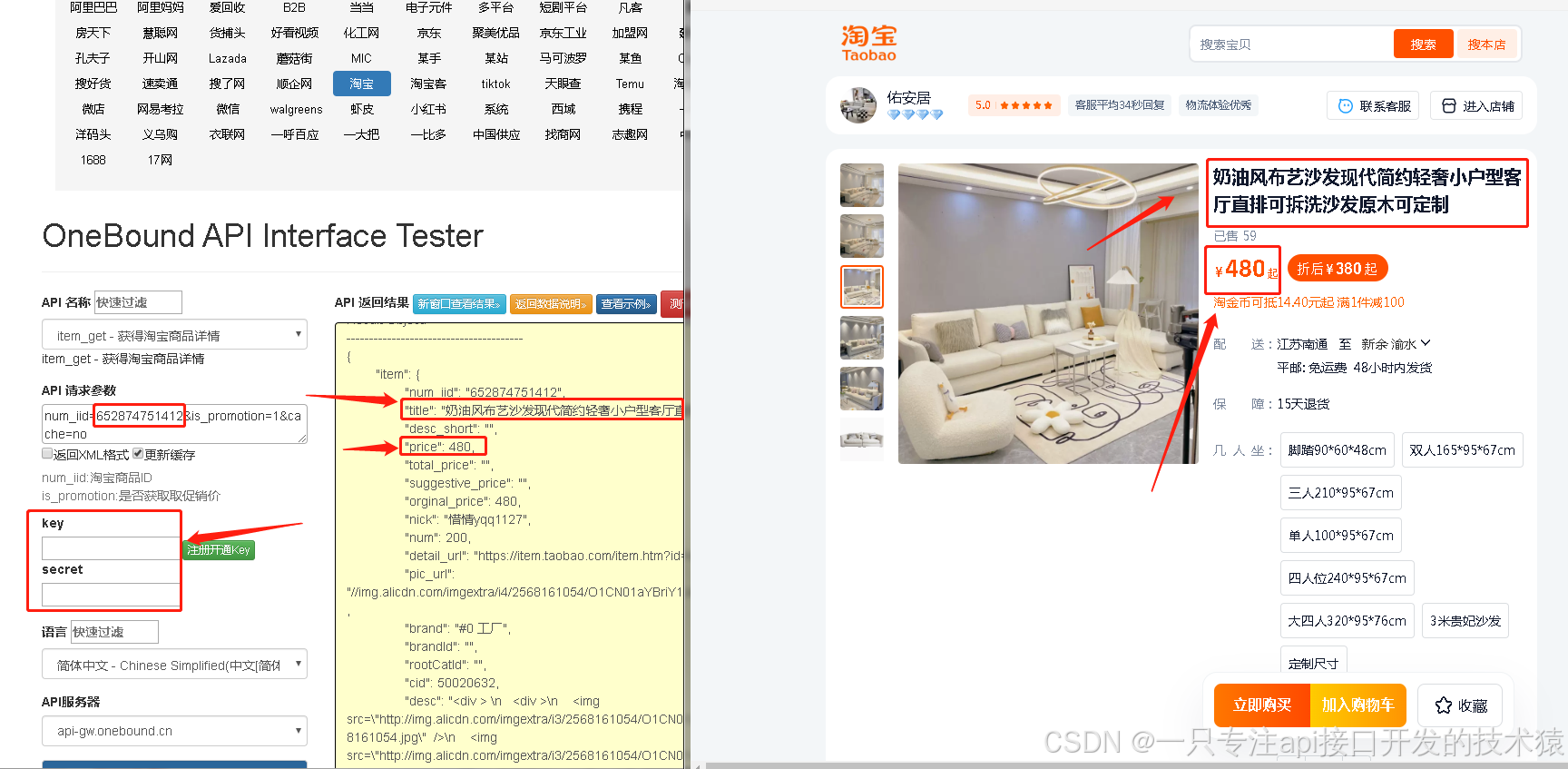
Task: Select the 淘宝客 platform link
Action: (428, 84)
